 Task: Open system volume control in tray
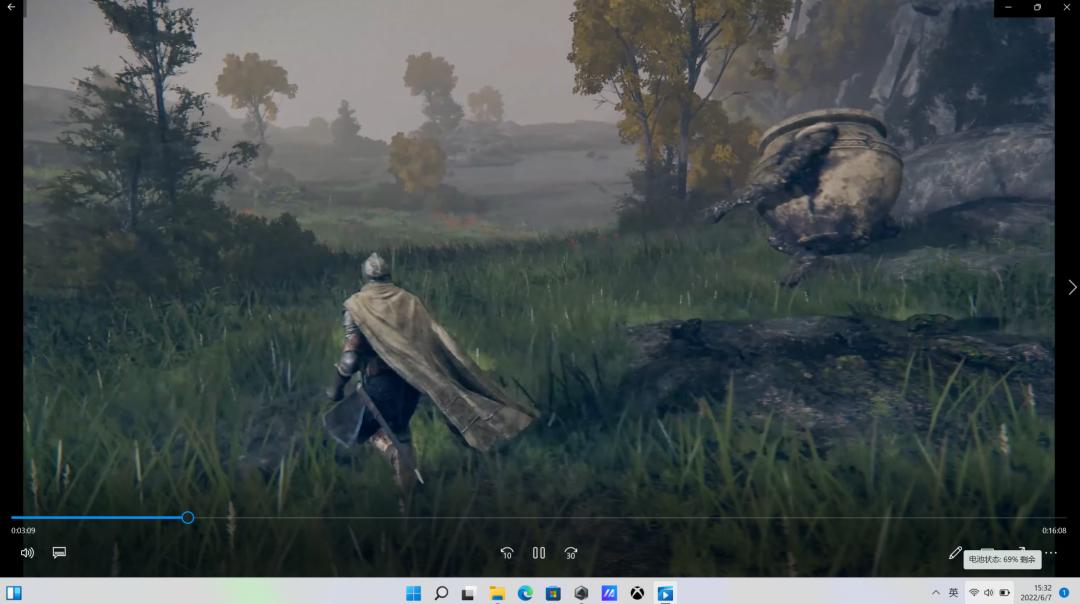[x=988, y=593]
